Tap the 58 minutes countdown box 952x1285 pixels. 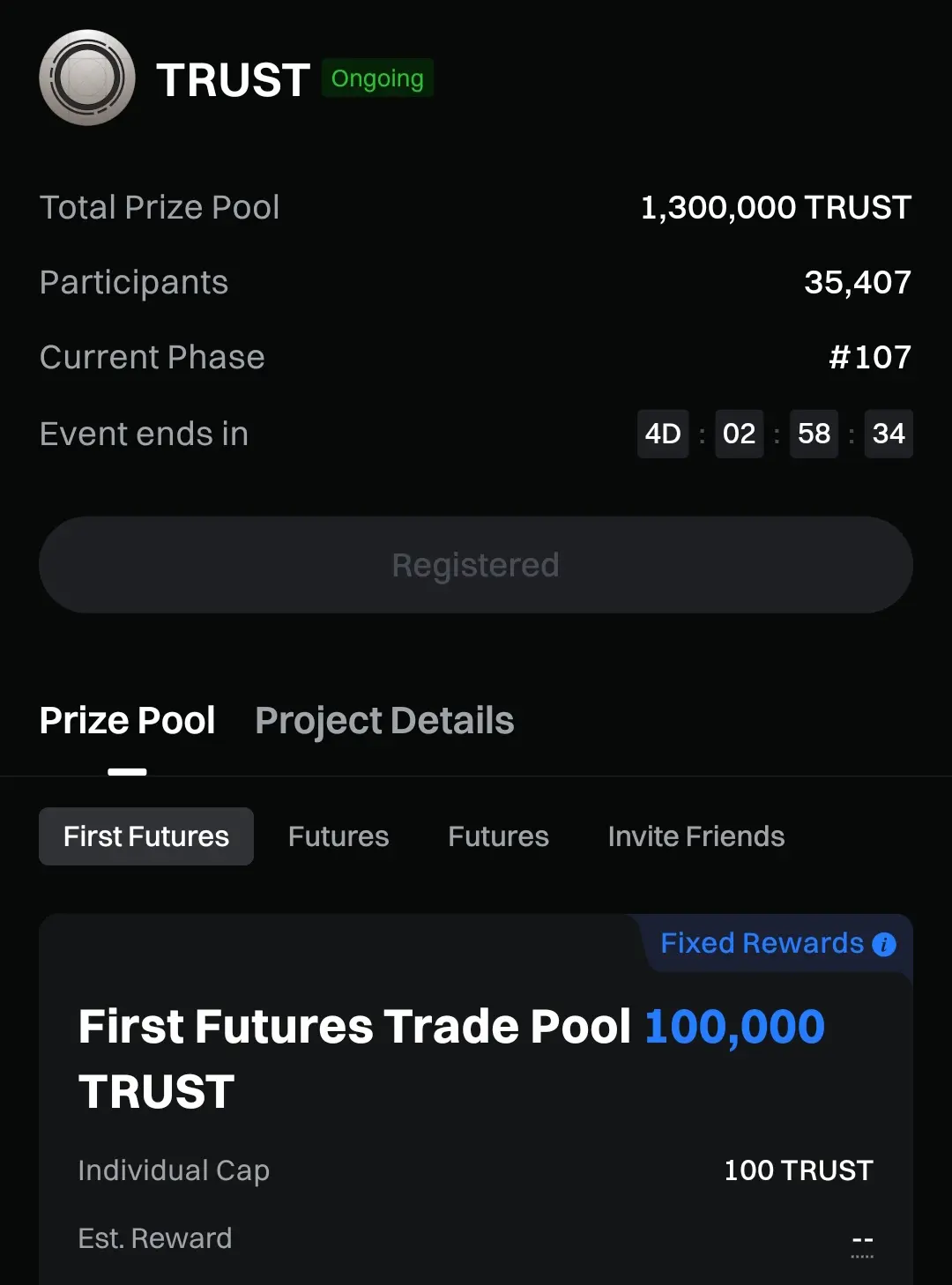[x=814, y=434]
